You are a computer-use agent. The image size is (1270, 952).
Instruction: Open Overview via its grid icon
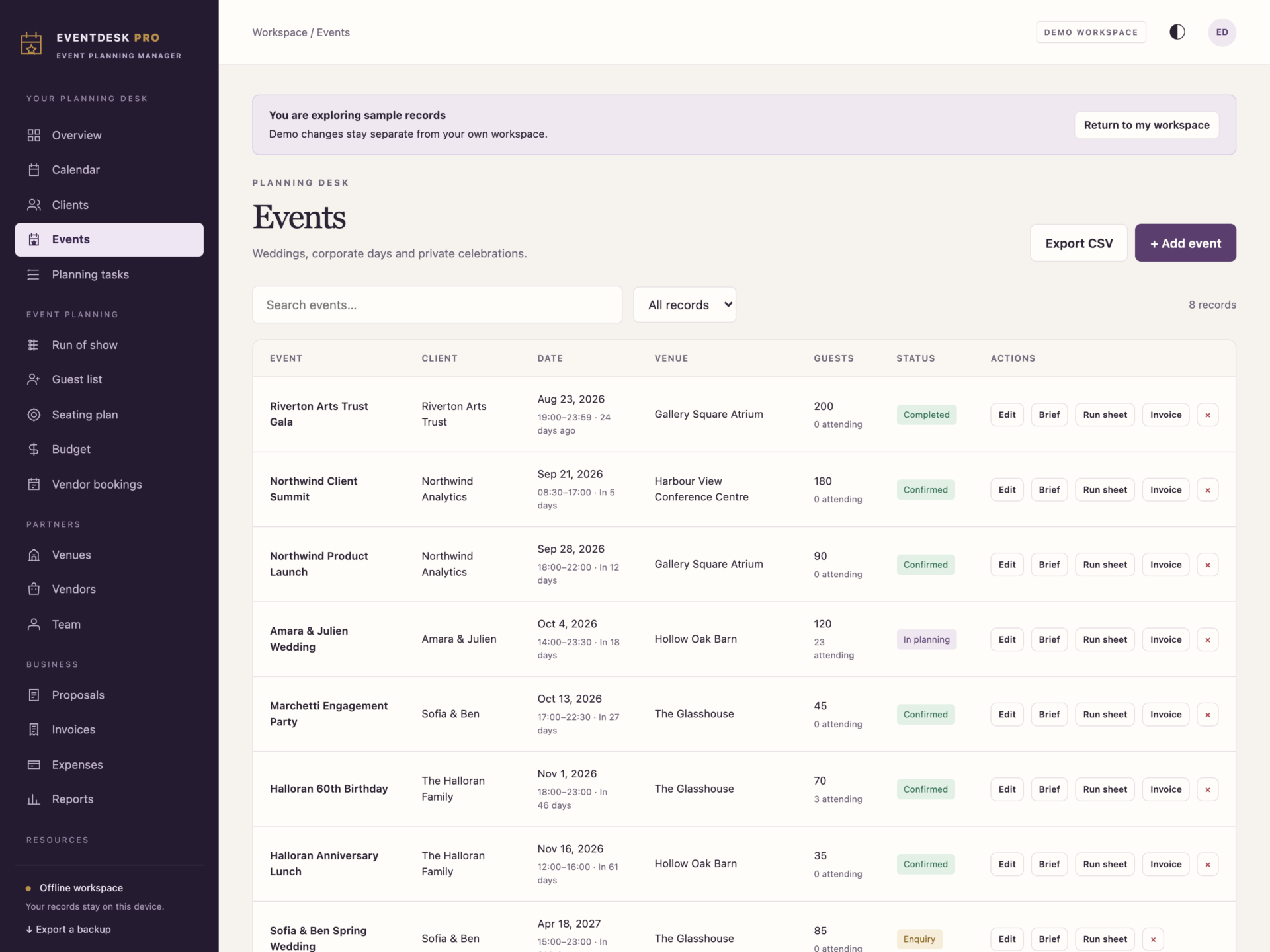click(x=34, y=136)
